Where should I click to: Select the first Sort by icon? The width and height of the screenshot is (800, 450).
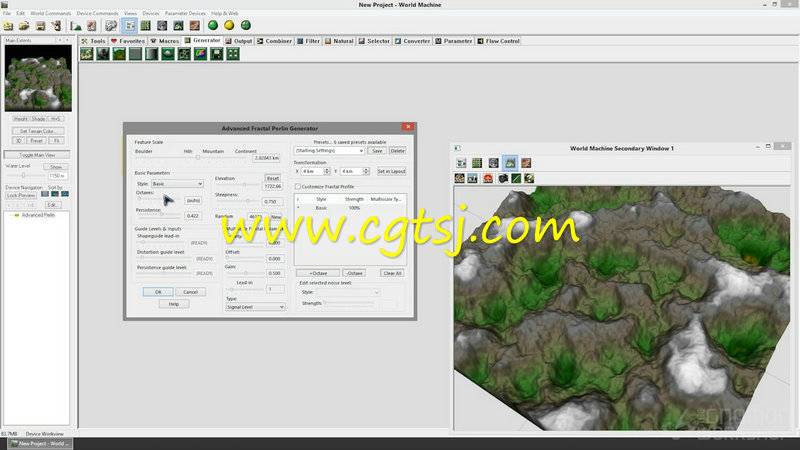[45, 194]
